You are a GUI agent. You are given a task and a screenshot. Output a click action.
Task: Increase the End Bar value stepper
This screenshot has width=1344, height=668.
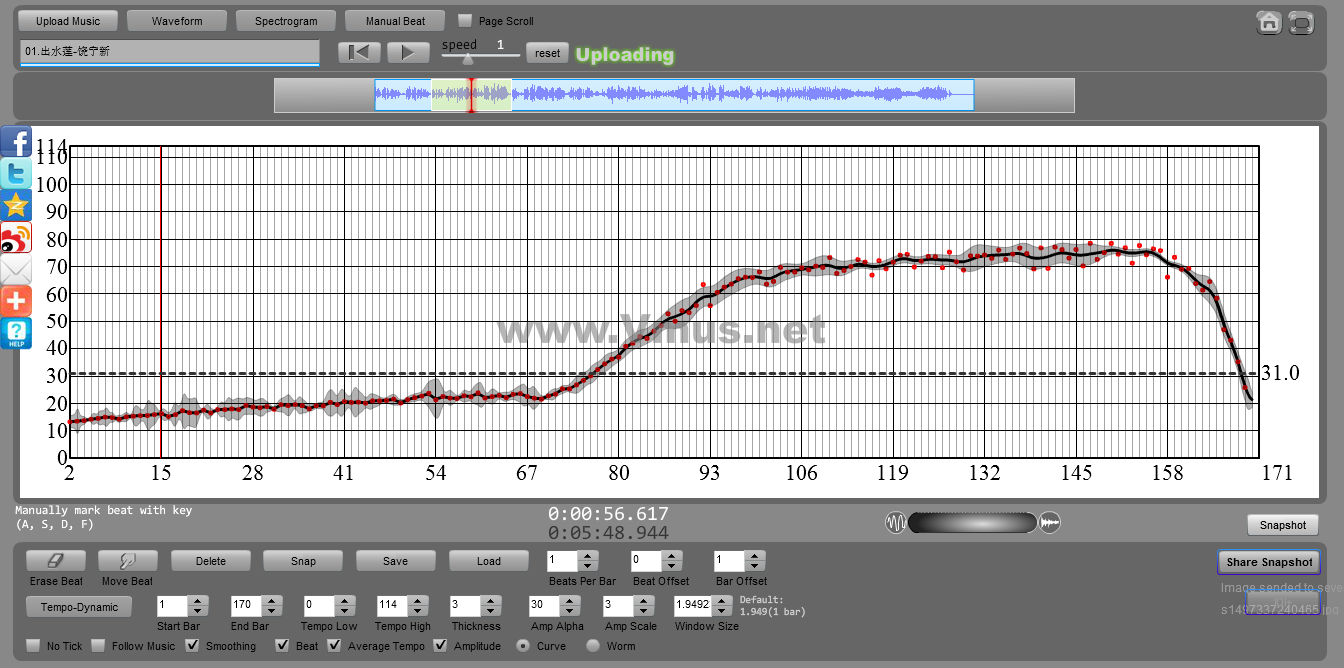[x=271, y=600]
